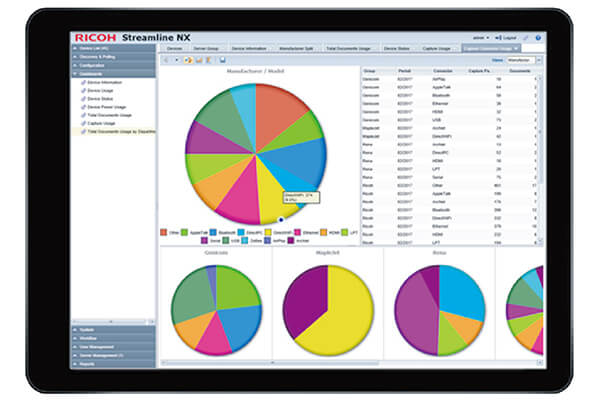This screenshot has width=600, height=400.
Task: Click the highlighted orange-arrow toolbar icon
Action: (x=188, y=60)
